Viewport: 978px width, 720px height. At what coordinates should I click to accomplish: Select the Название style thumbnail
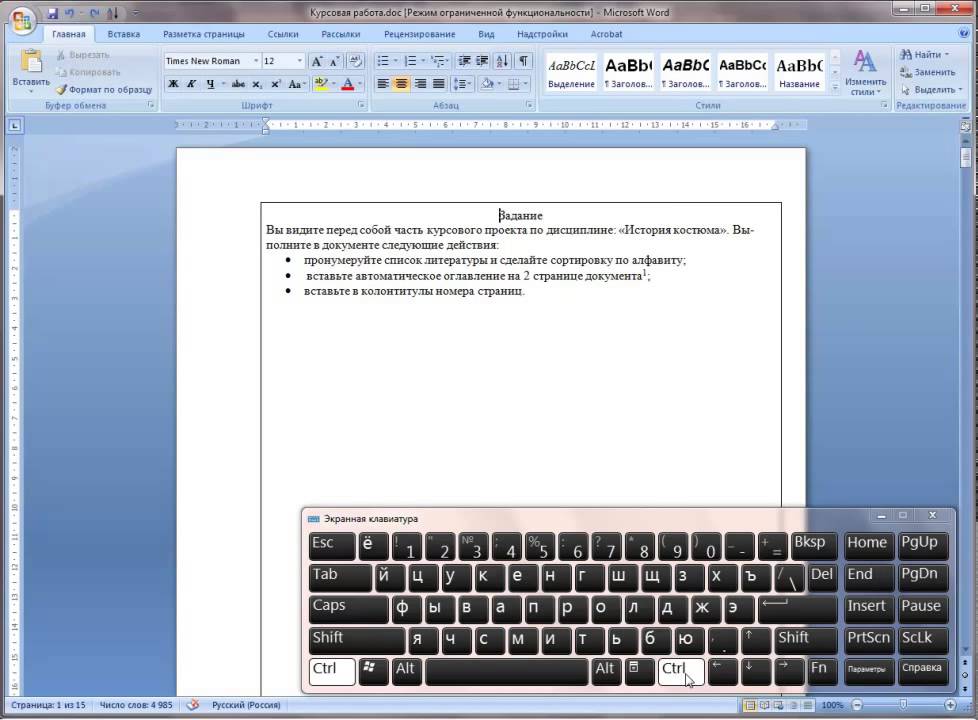[799, 72]
